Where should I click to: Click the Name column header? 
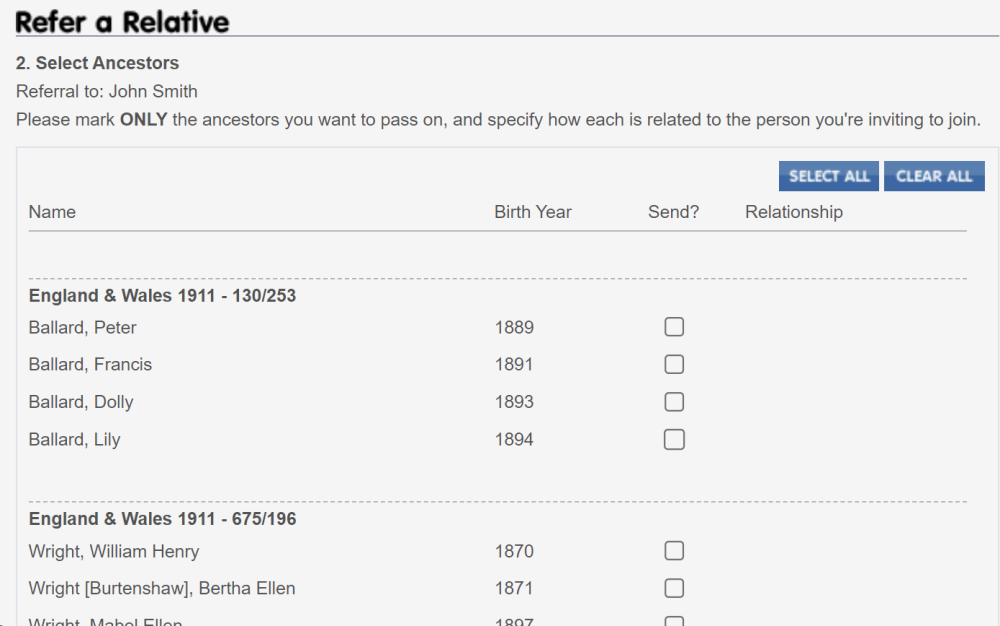pos(52,212)
